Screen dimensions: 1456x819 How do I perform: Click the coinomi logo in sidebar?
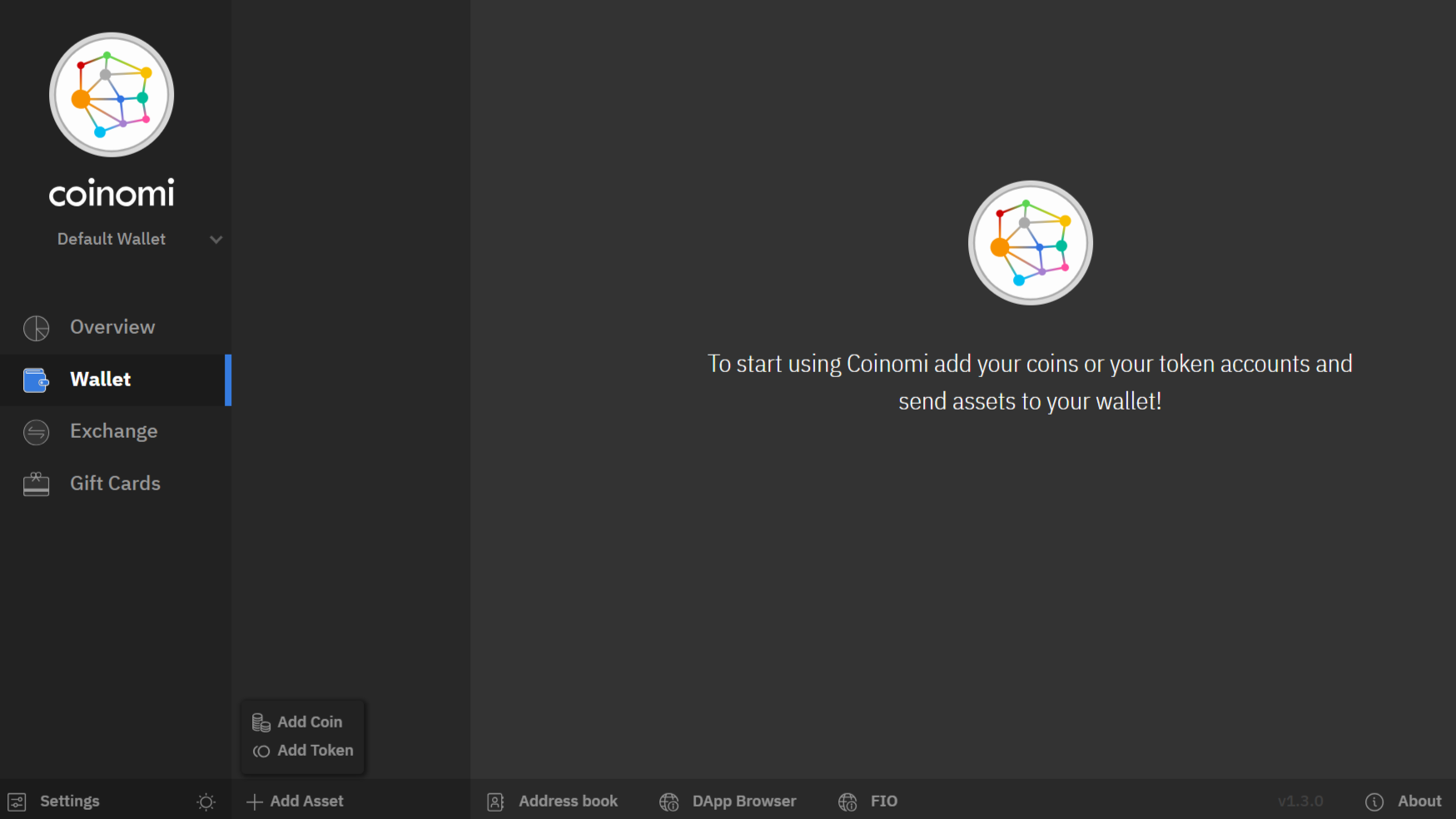(x=112, y=95)
